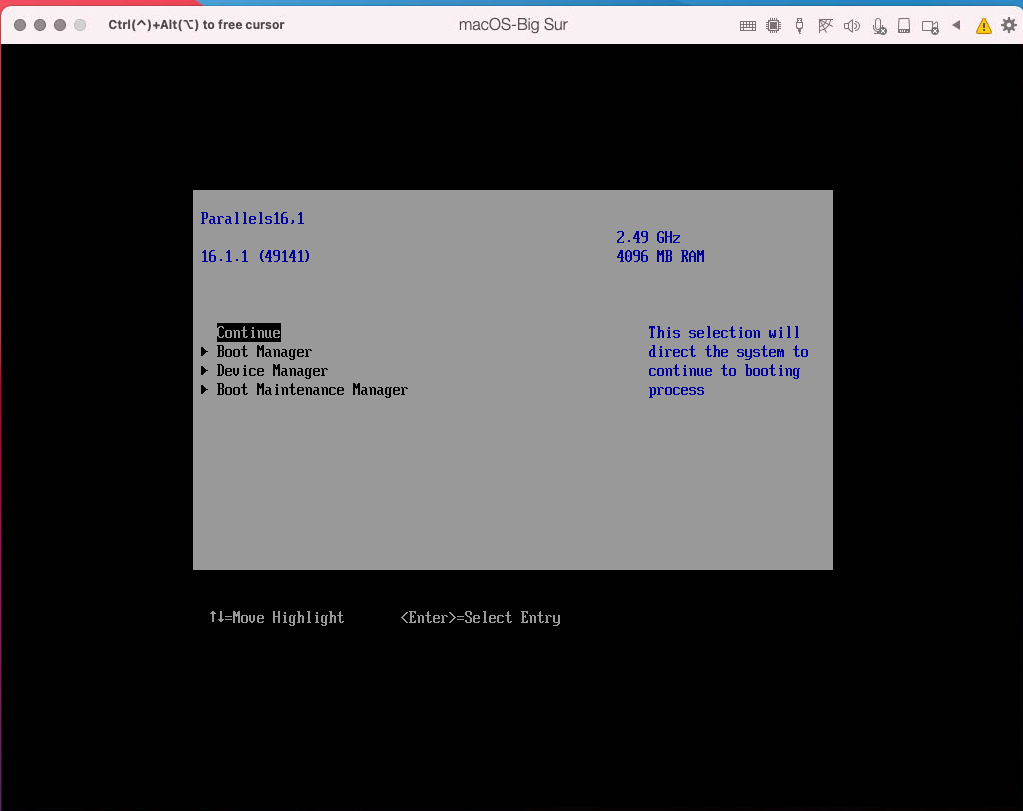Open the hard disk drive icon
1023x811 pixels.
pos(904,26)
